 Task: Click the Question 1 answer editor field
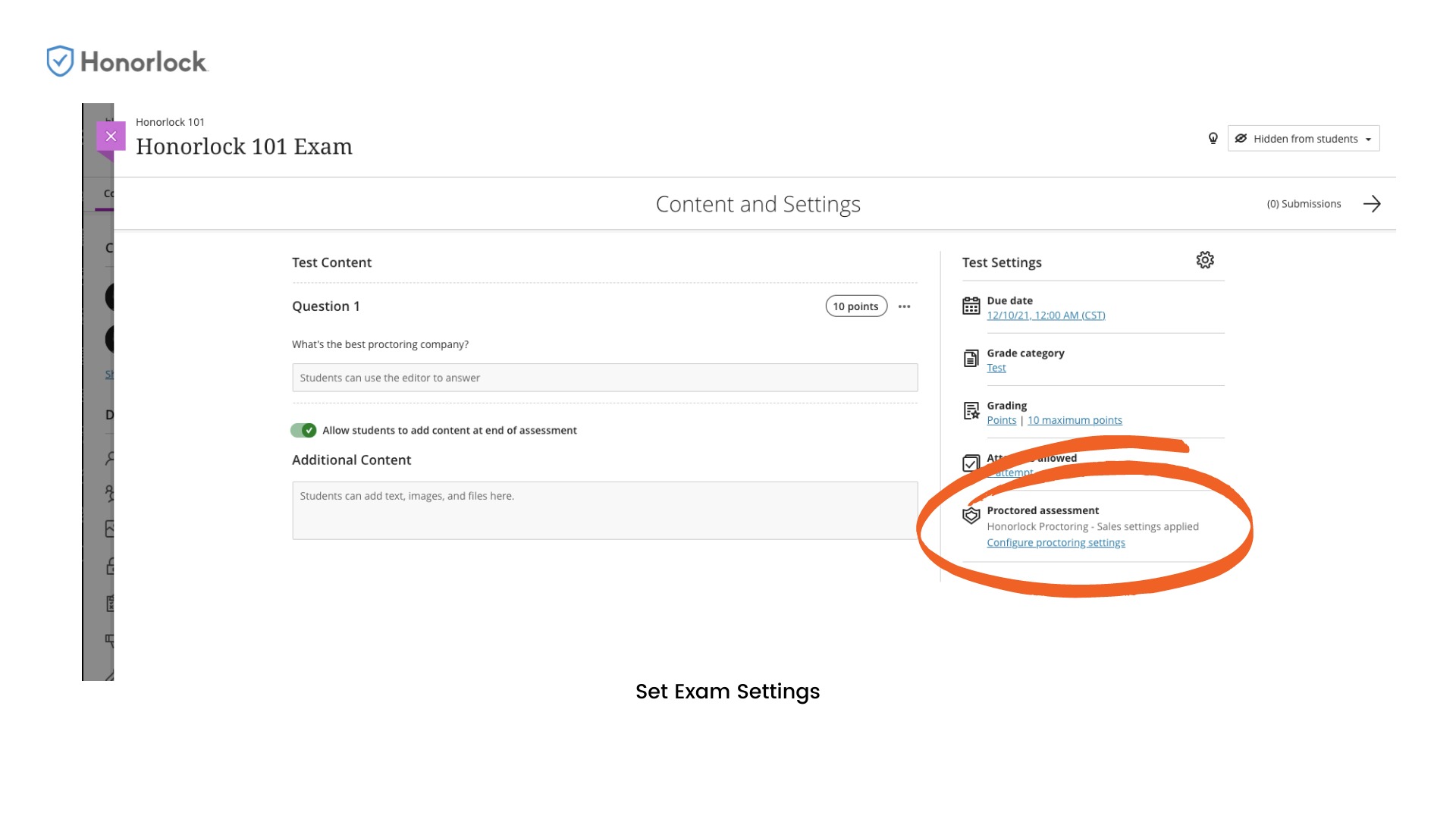coord(604,378)
